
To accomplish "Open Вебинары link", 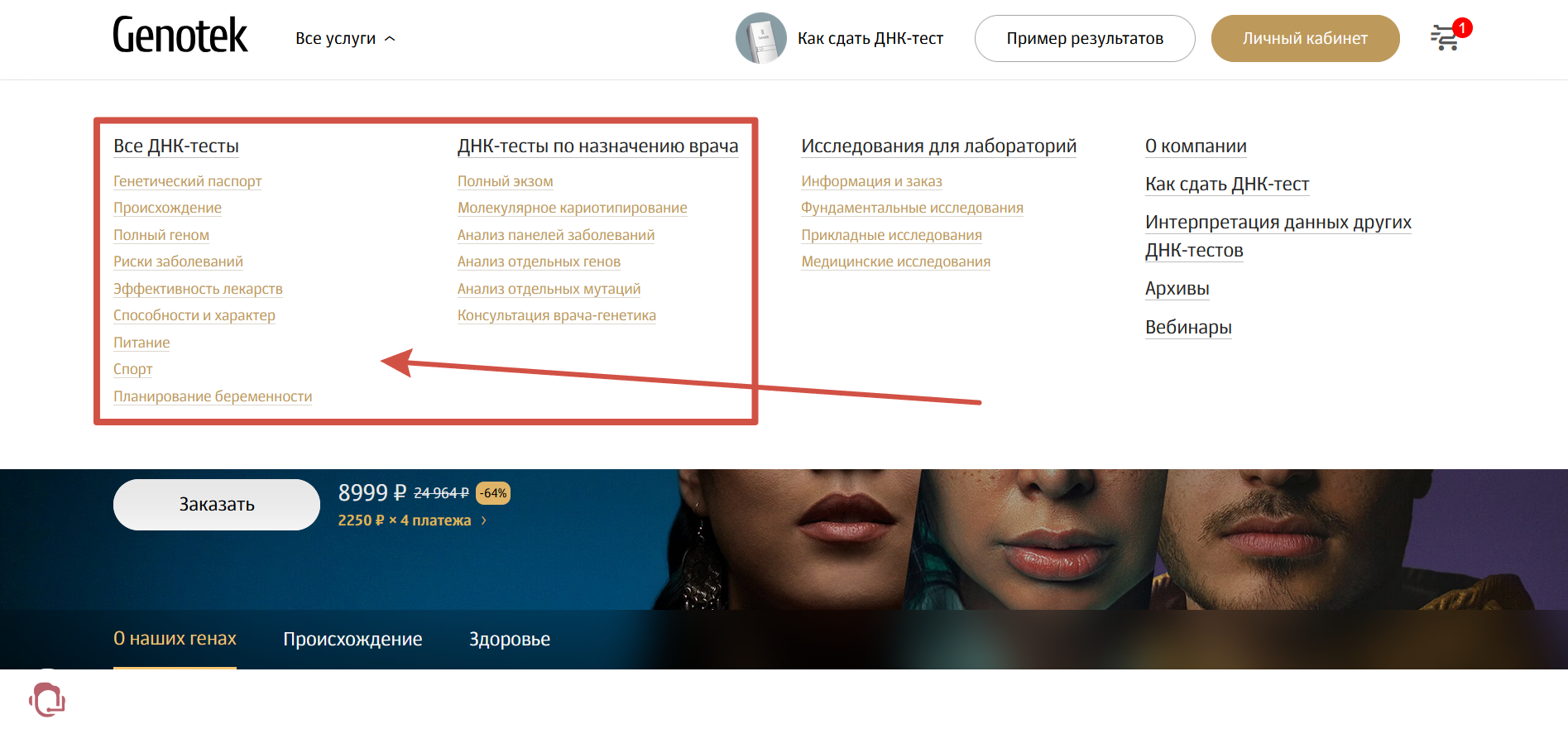I will [1188, 328].
